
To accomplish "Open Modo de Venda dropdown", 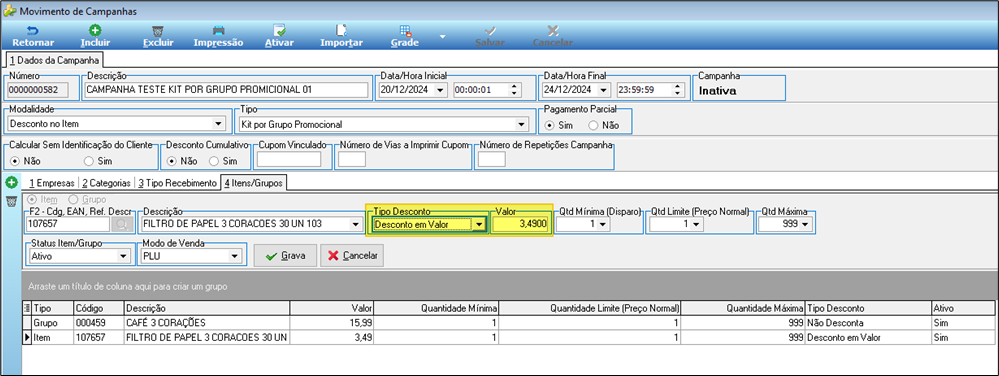I will coord(236,256).
